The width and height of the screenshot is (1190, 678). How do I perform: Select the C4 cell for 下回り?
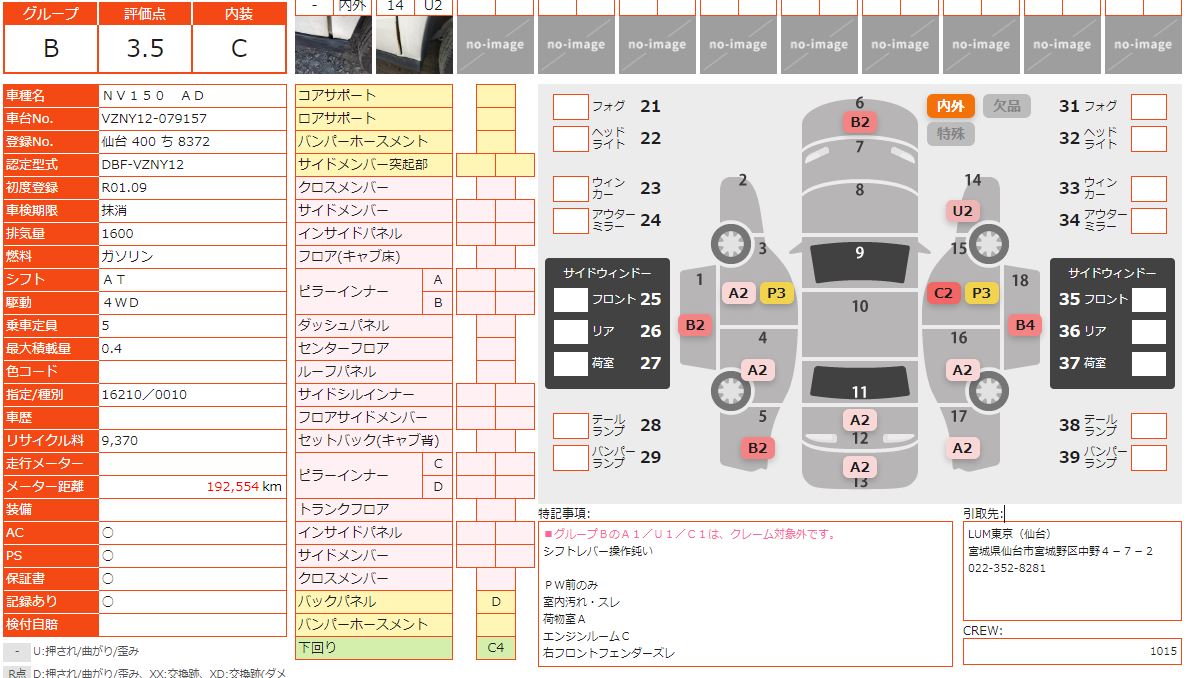coord(495,648)
